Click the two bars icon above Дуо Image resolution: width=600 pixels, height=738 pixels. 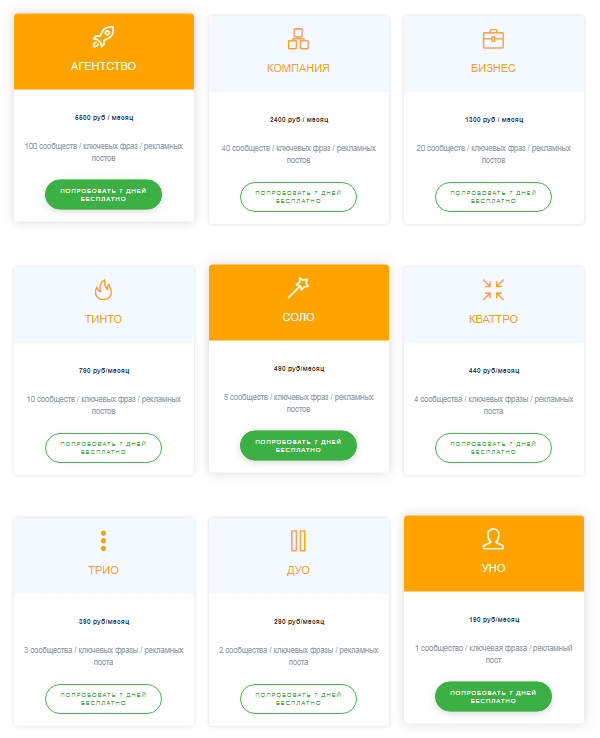point(298,541)
